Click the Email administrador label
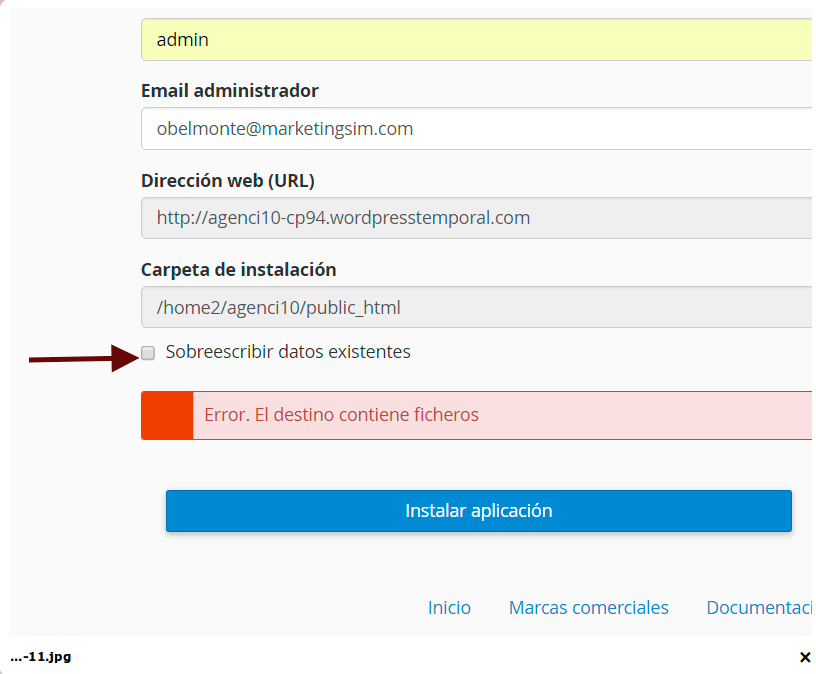 230,91
